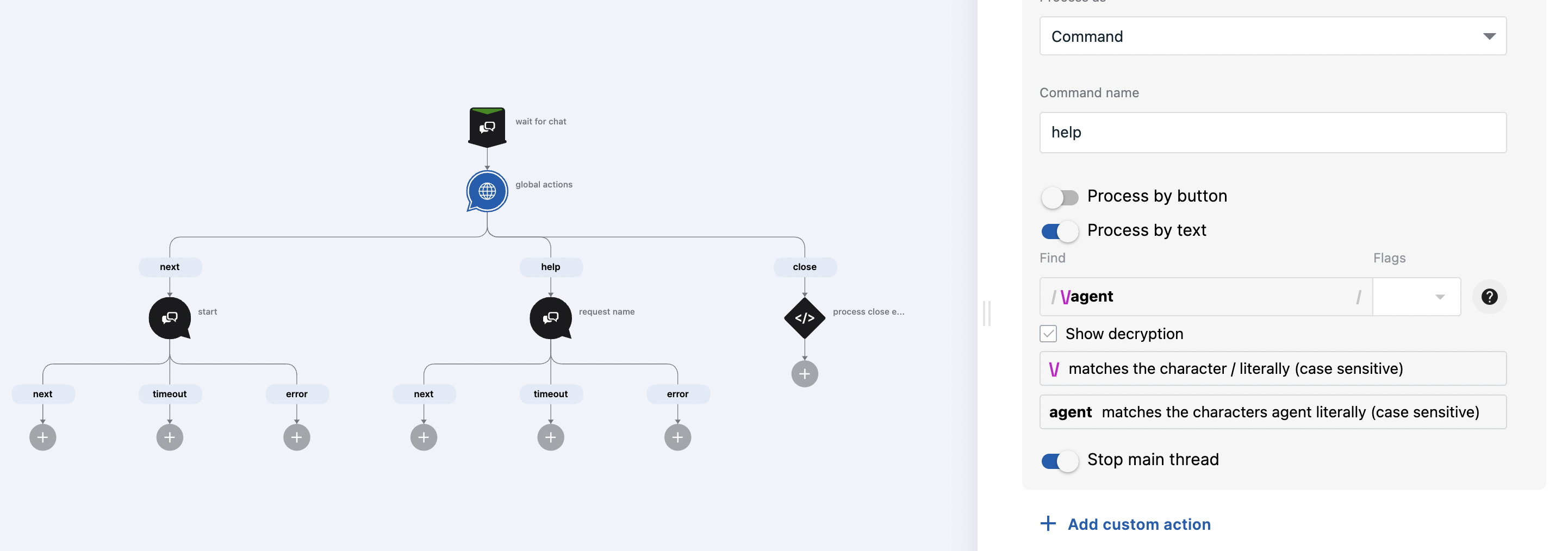Select the error label under start node
The height and width of the screenshot is (551, 1568).
coord(297,394)
